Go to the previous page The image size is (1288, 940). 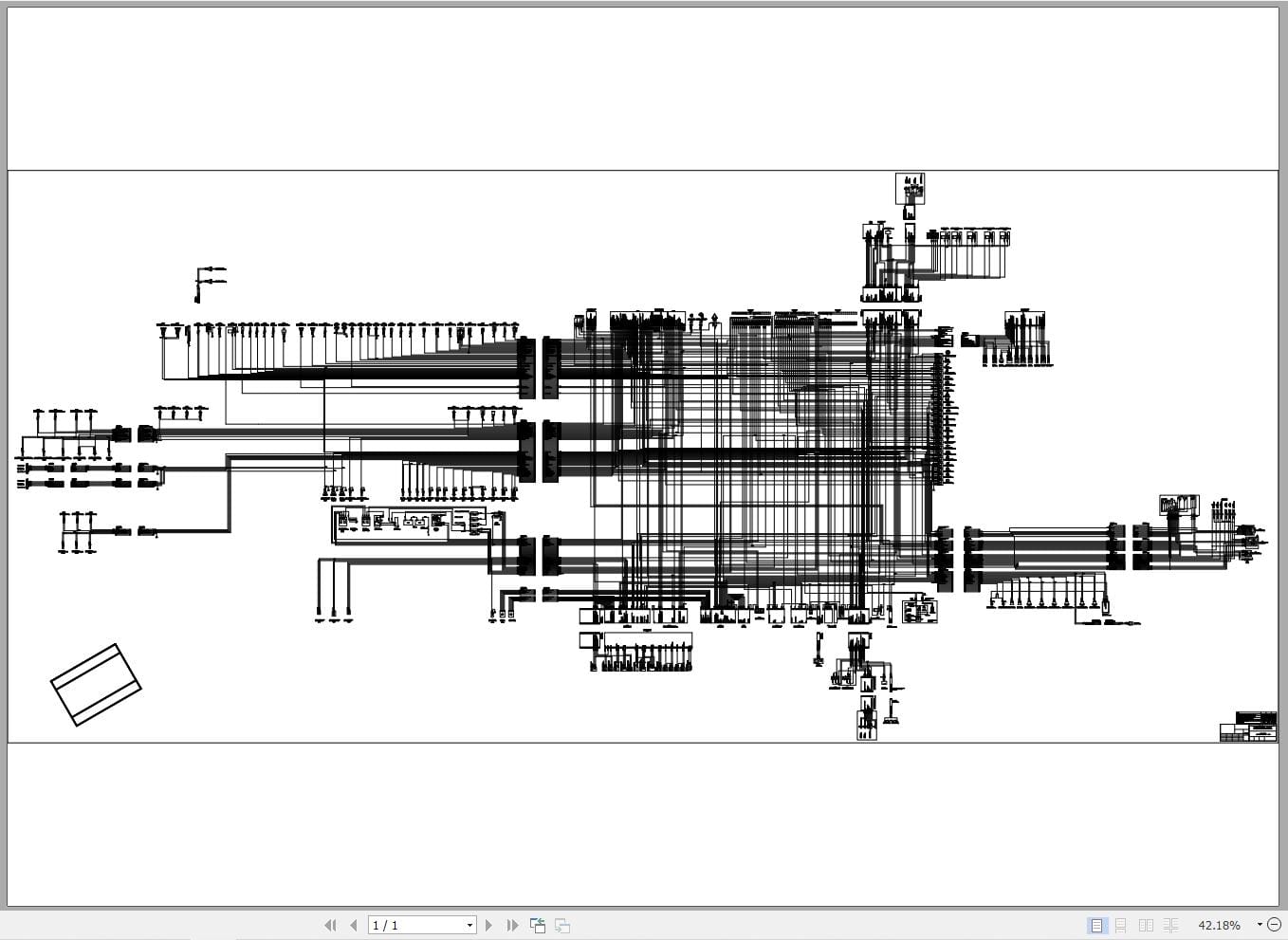click(354, 925)
